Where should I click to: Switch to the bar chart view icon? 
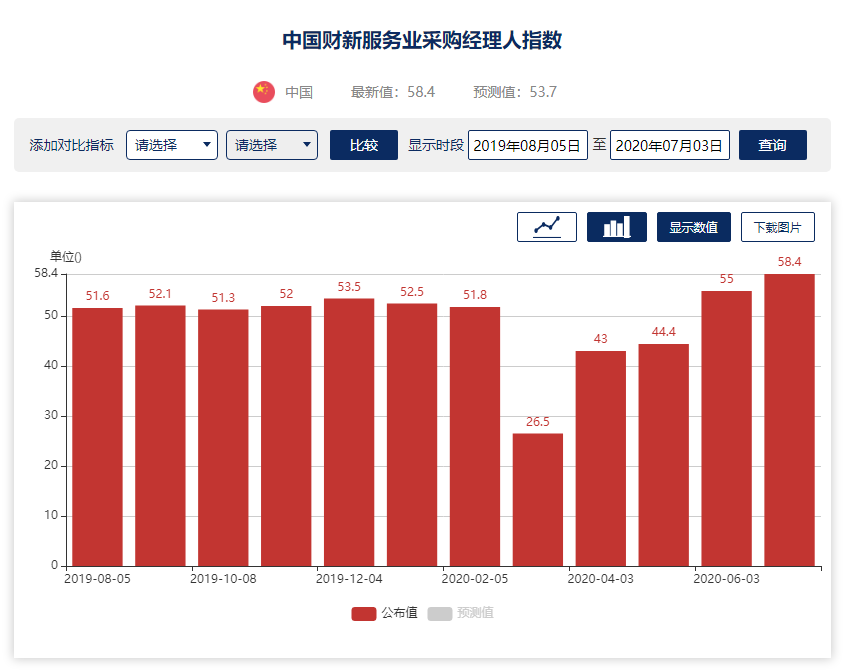pos(616,227)
